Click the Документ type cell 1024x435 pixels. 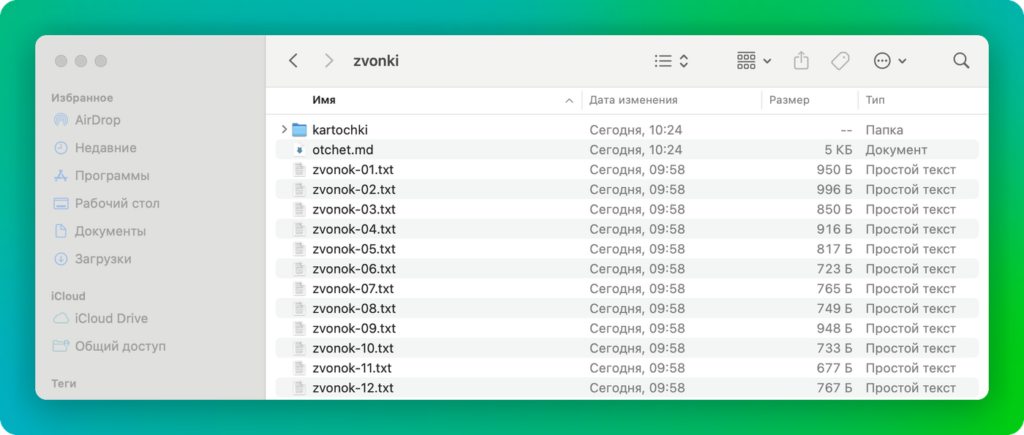(x=896, y=150)
